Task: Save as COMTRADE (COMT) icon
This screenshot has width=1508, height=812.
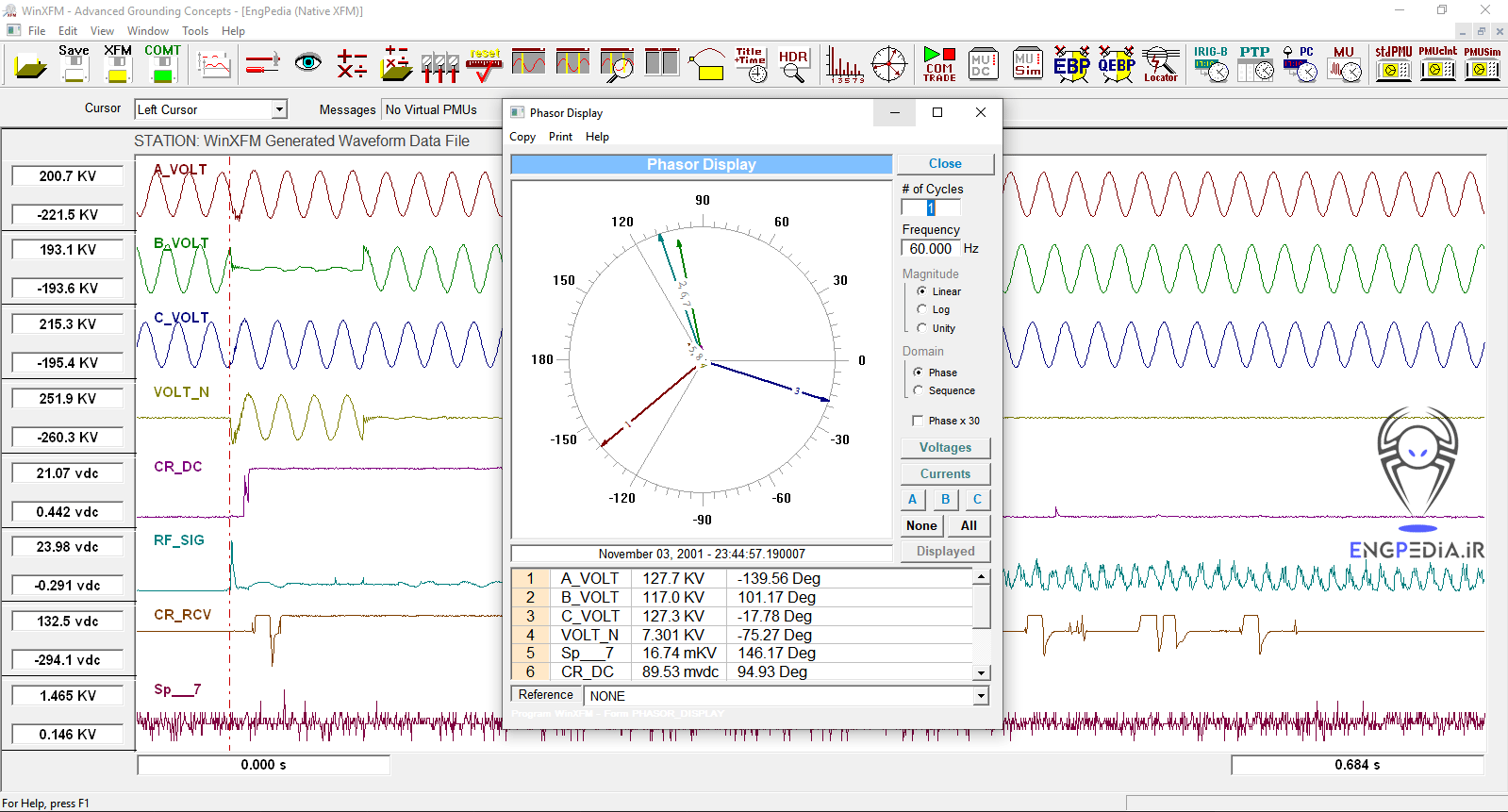Action: click(x=162, y=63)
